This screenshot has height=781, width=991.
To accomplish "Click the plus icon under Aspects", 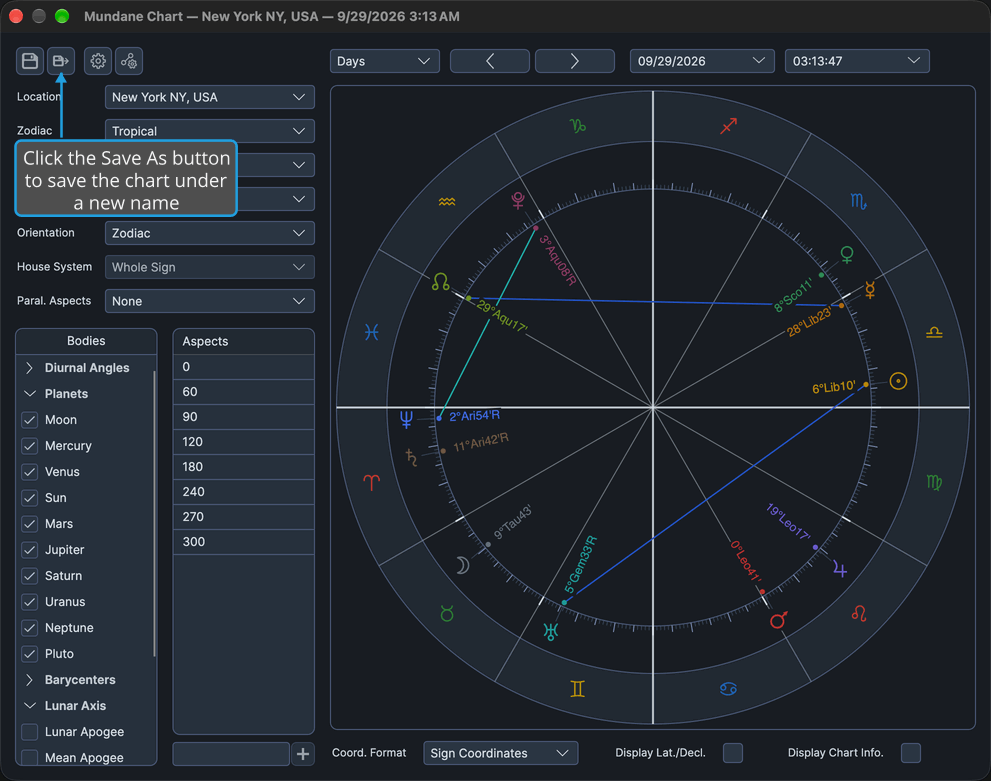I will coord(303,754).
